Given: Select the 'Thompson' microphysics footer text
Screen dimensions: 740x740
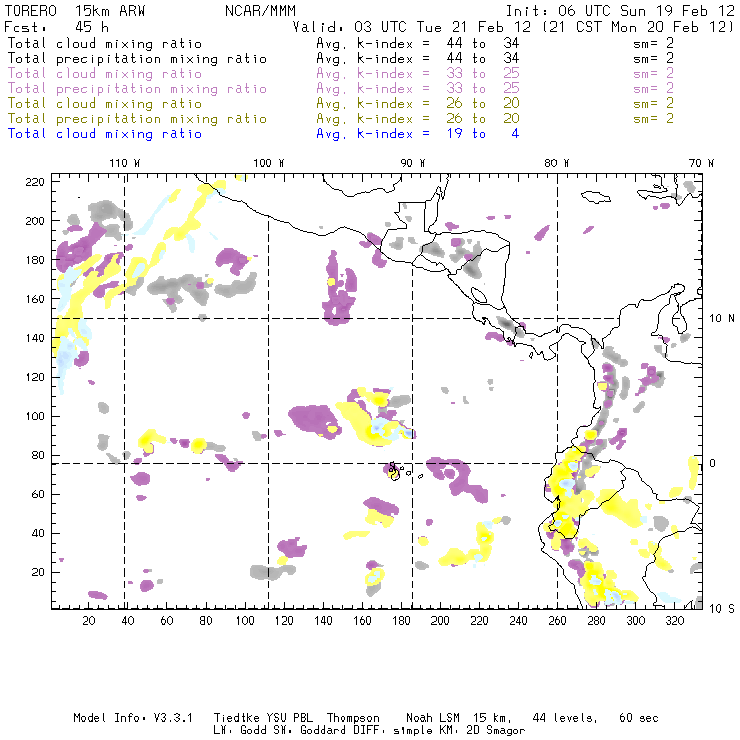Looking at the screenshot, I should pyautogui.click(x=353, y=718).
